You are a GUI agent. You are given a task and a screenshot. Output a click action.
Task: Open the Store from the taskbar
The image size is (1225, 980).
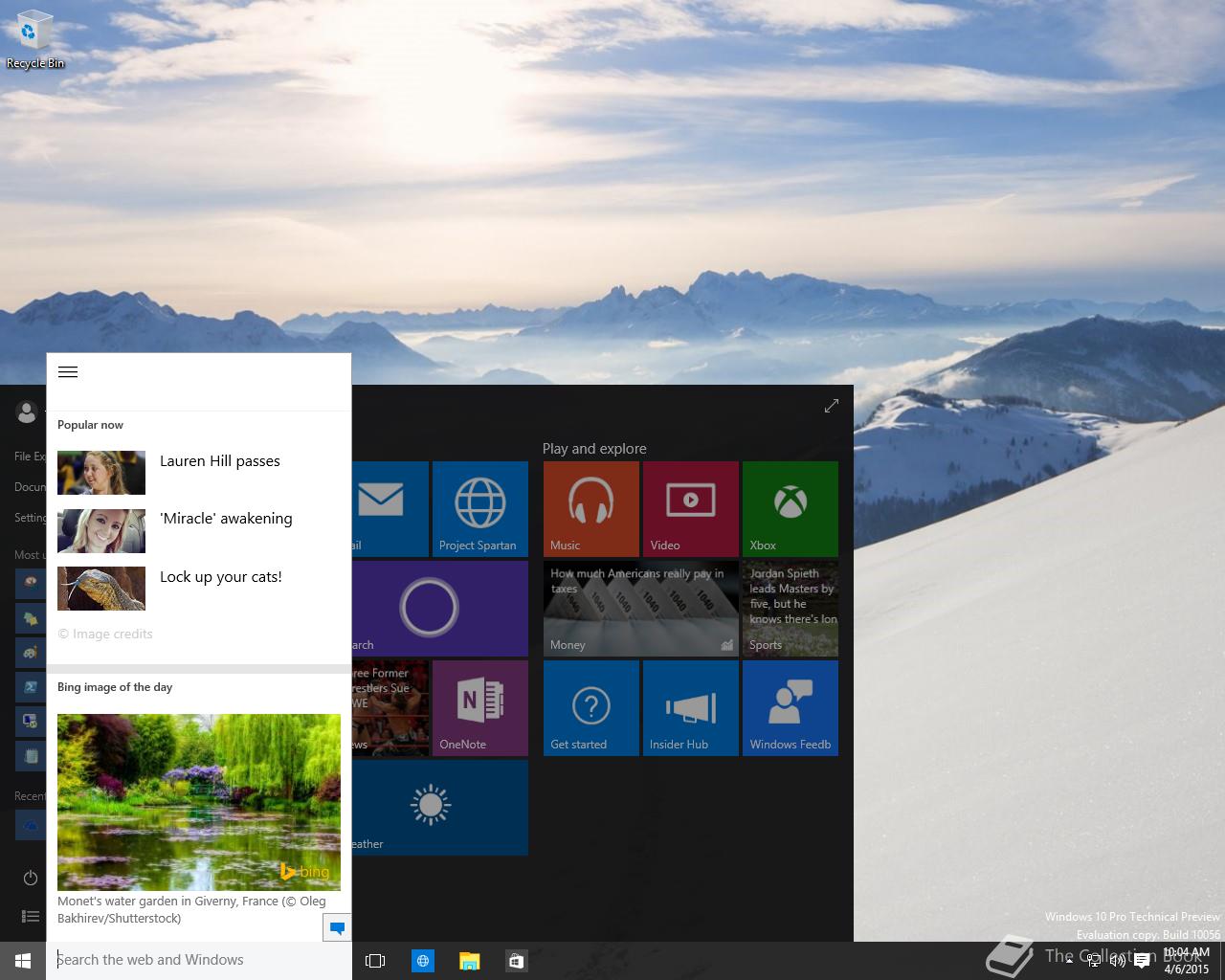click(516, 961)
